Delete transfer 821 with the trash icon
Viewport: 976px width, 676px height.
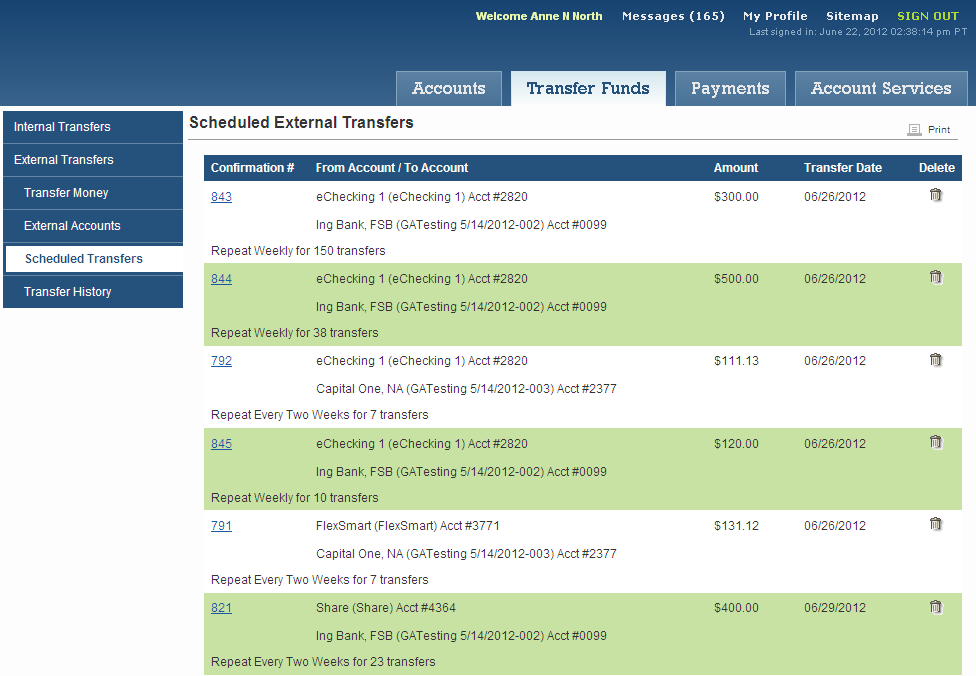[x=935, y=607]
